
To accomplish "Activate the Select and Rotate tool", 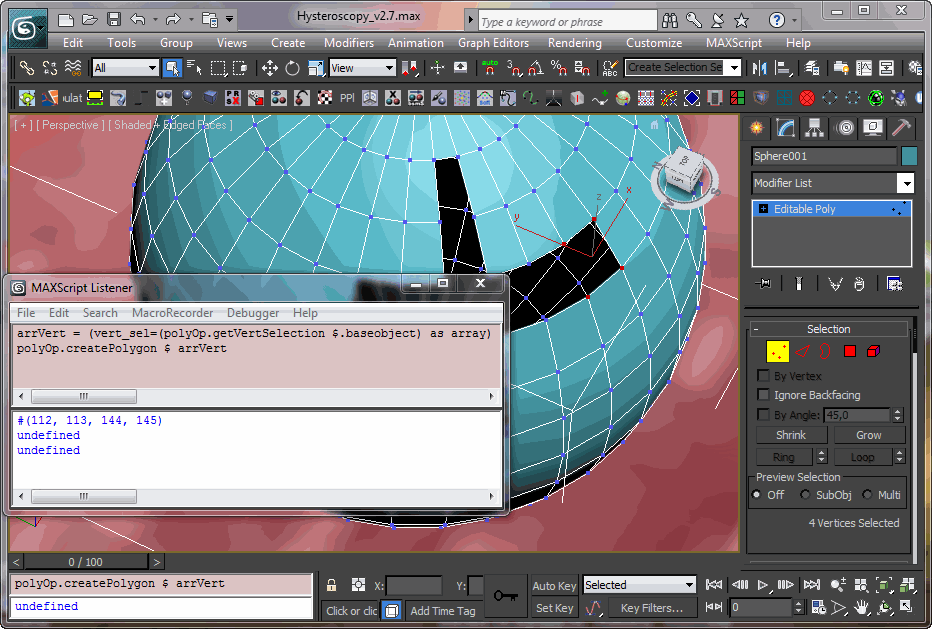I will [x=292, y=68].
